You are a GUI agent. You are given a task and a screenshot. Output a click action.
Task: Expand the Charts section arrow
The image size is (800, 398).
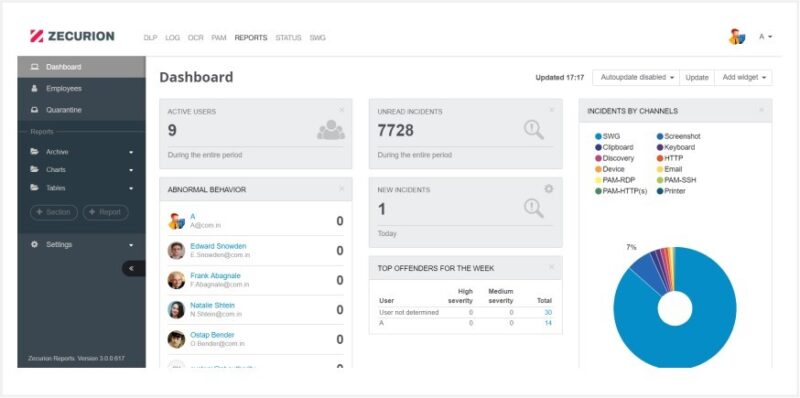131,170
